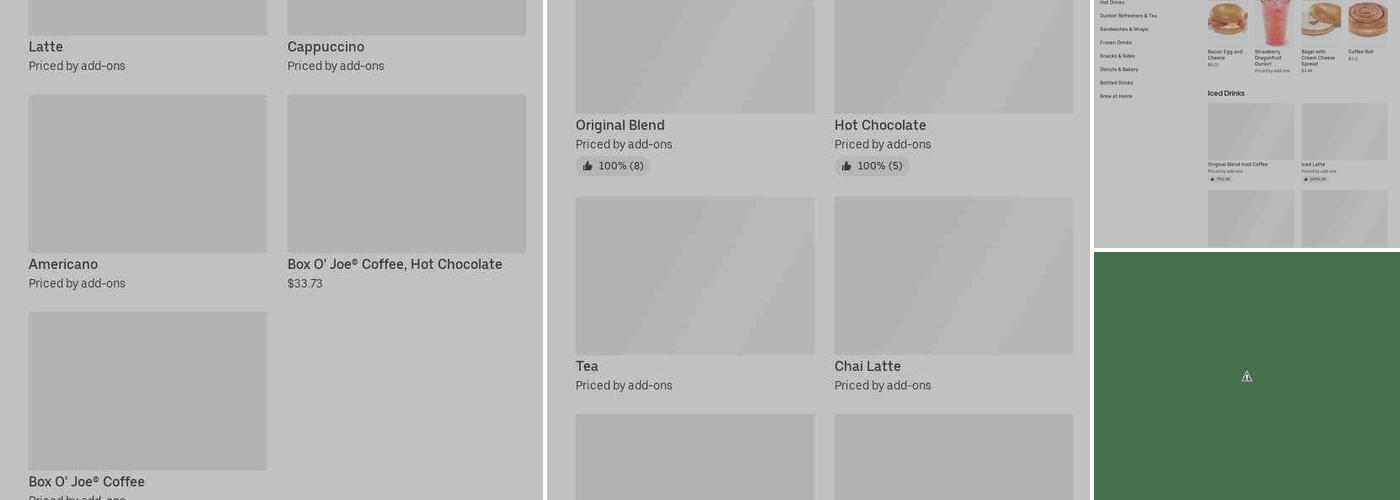Screen dimensions: 1400x500
Task: Jump to the Donuts & Bakery category
Action: click(1119, 70)
